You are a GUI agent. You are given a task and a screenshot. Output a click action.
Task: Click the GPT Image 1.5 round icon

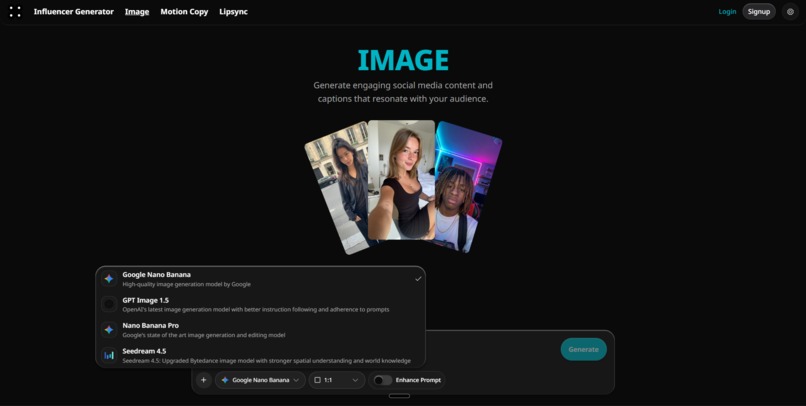109,304
